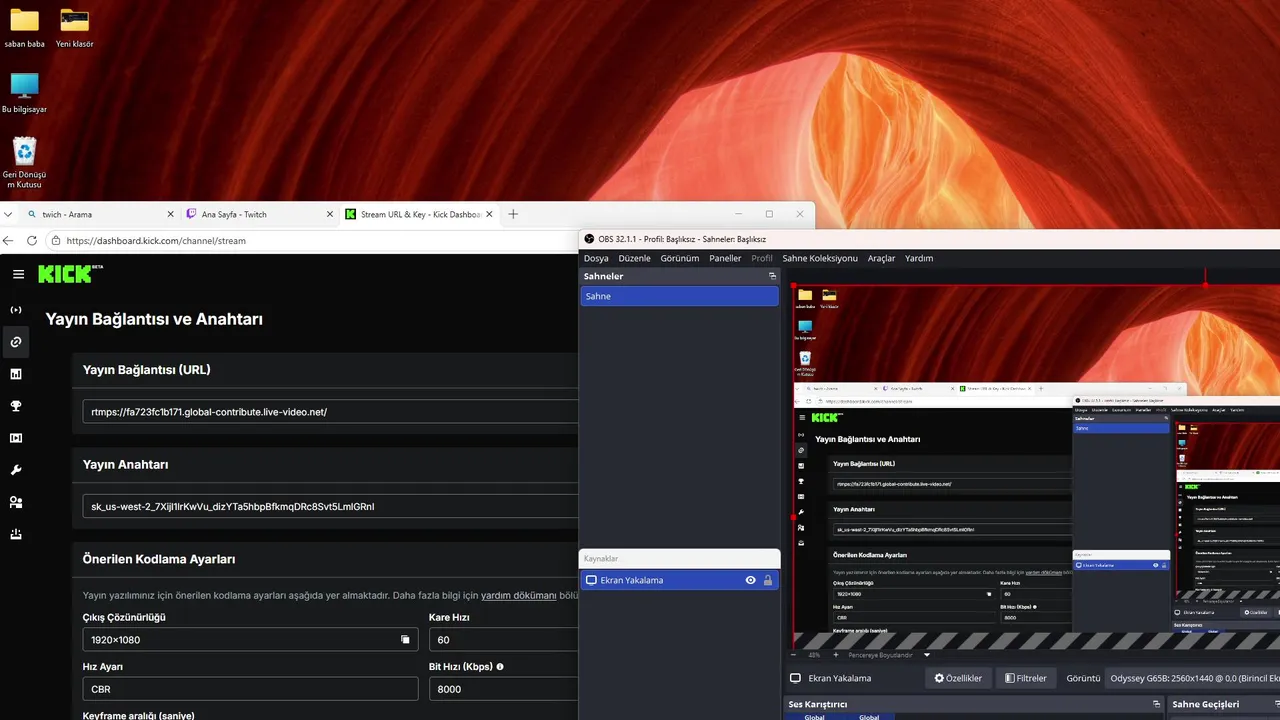Open the video clips icon in Kick sidebar
The image size is (1280, 720).
point(16,438)
